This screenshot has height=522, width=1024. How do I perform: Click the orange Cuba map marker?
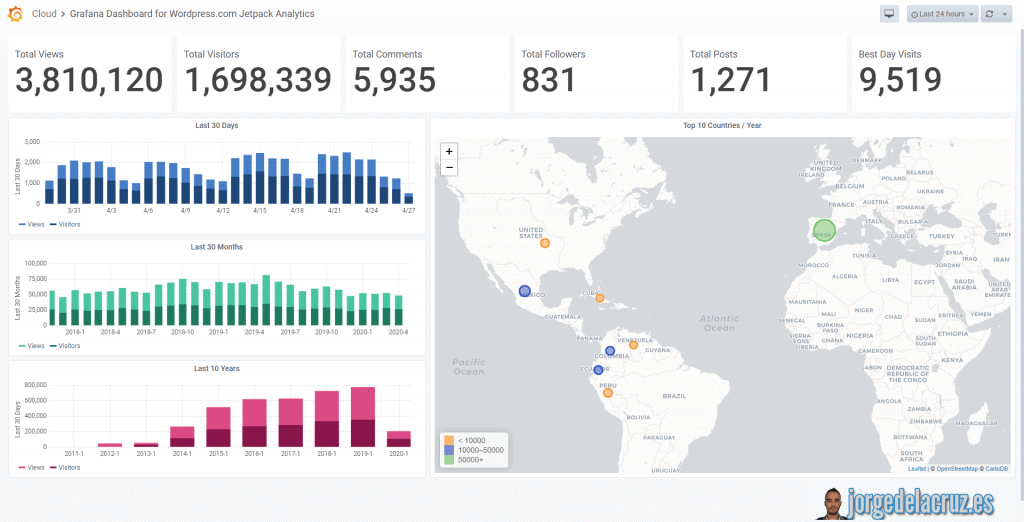tap(600, 298)
